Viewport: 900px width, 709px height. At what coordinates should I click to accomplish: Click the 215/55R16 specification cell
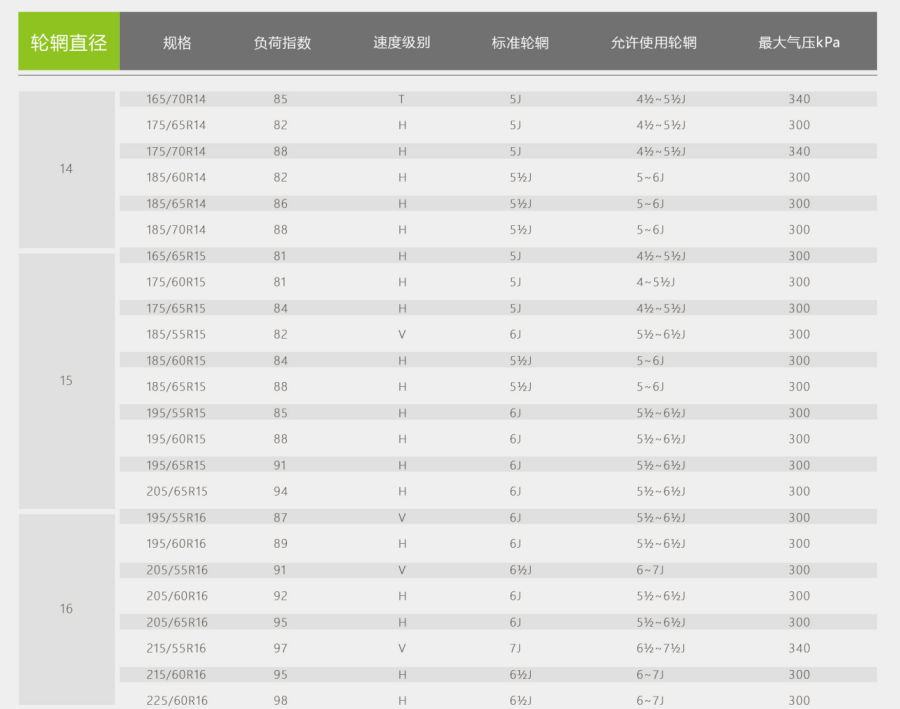coord(176,648)
